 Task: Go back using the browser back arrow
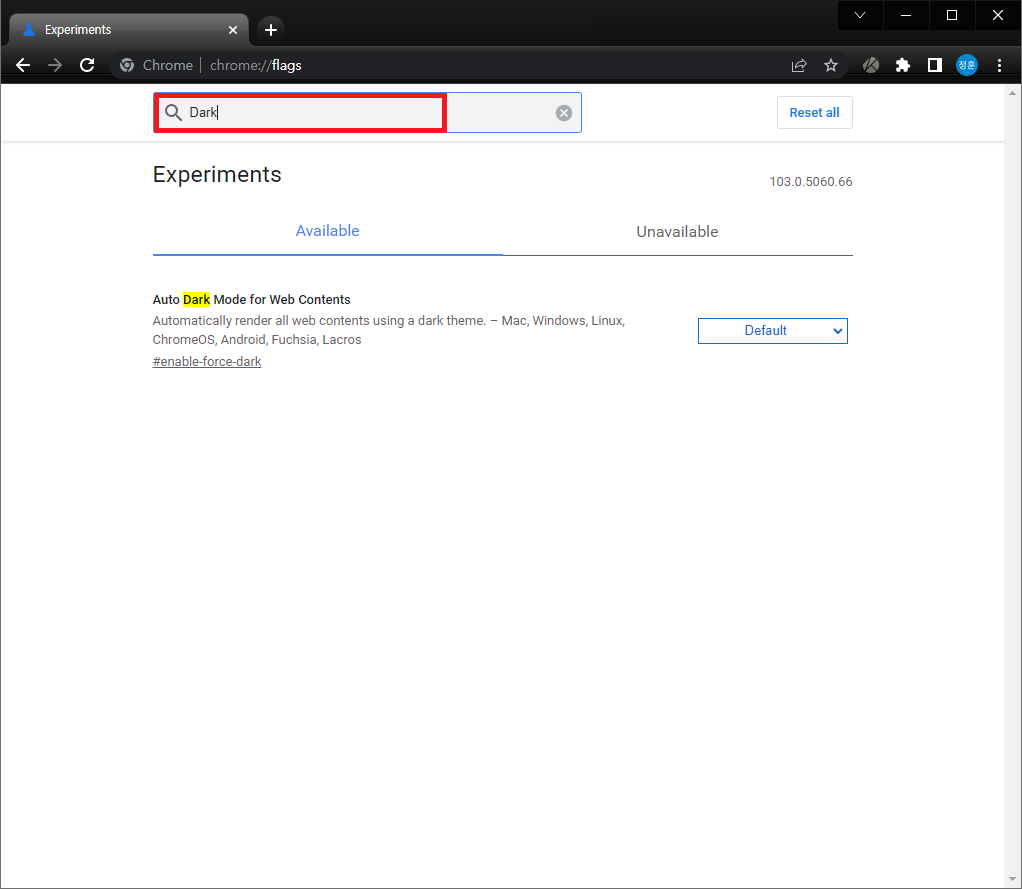[23, 65]
